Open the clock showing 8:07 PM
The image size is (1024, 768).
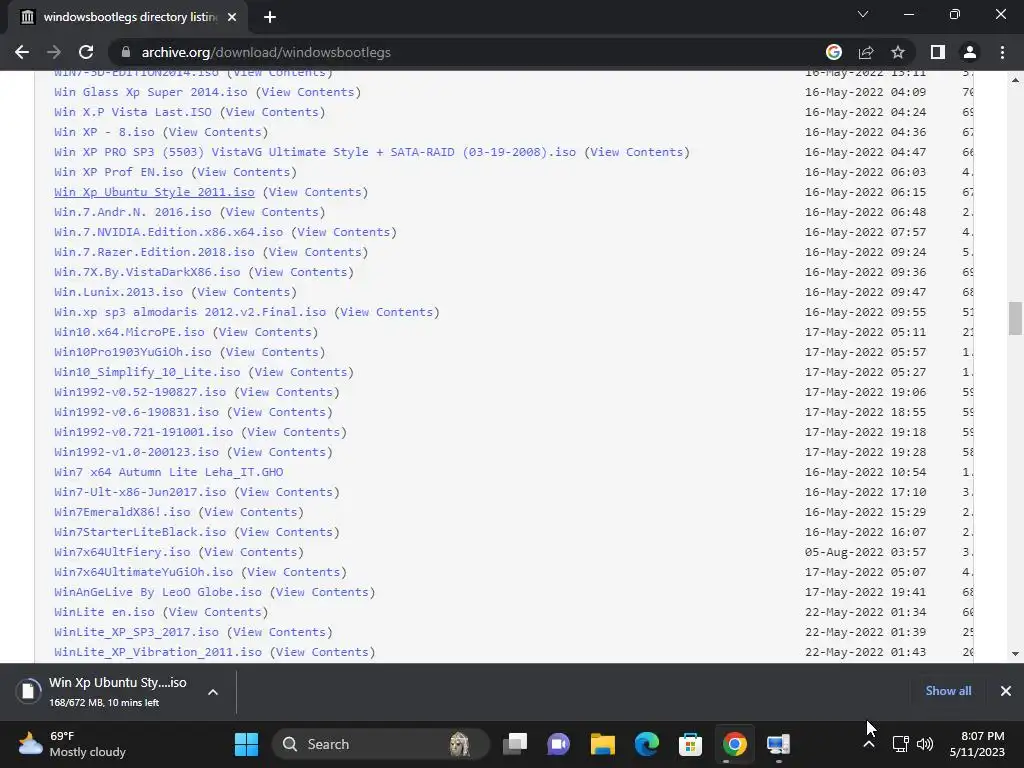(977, 744)
